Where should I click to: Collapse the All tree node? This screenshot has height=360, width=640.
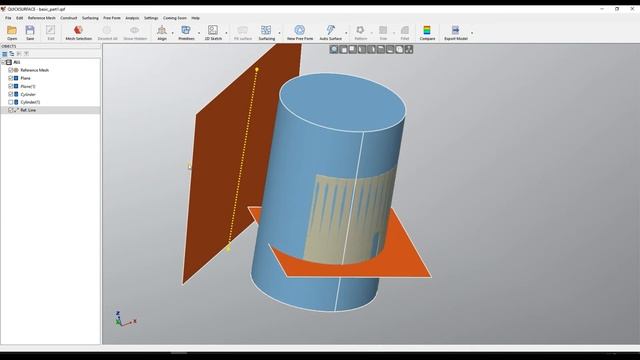3,62
